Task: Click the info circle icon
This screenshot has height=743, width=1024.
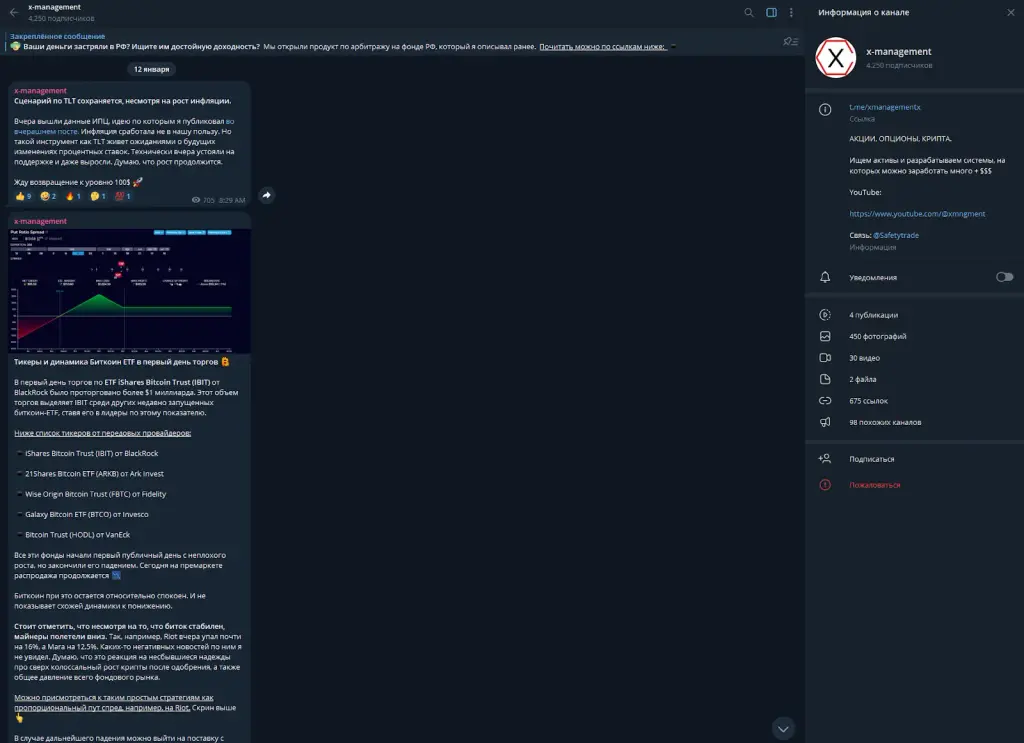Action: click(825, 110)
